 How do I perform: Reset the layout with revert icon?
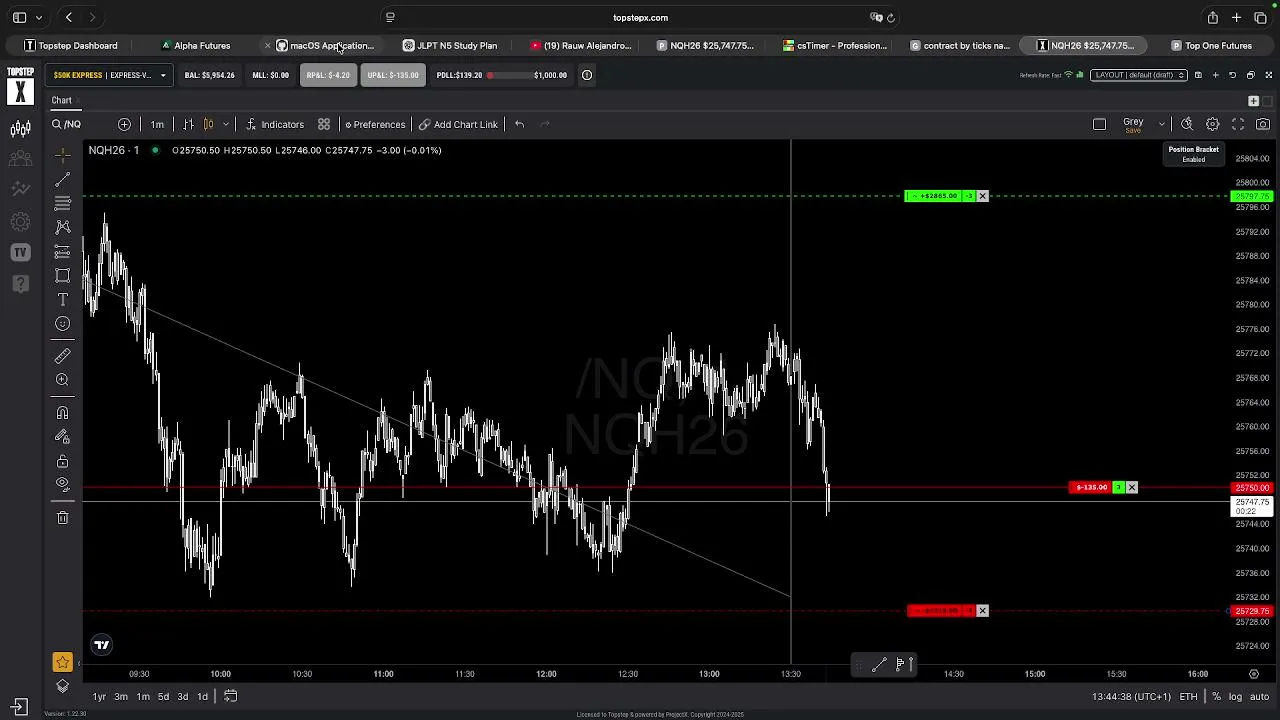[1232, 75]
